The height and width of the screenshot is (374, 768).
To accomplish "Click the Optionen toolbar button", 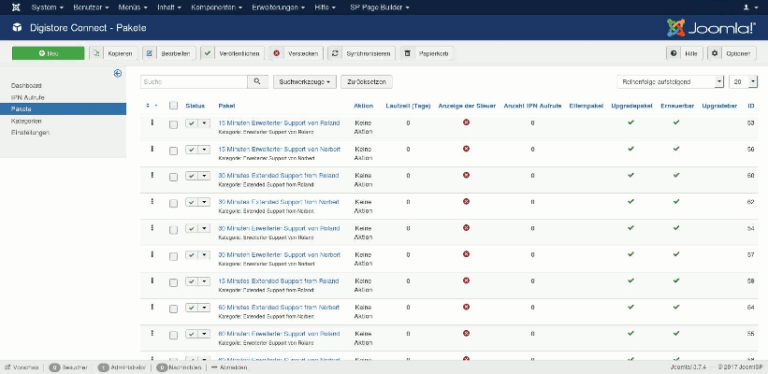I will tap(732, 53).
